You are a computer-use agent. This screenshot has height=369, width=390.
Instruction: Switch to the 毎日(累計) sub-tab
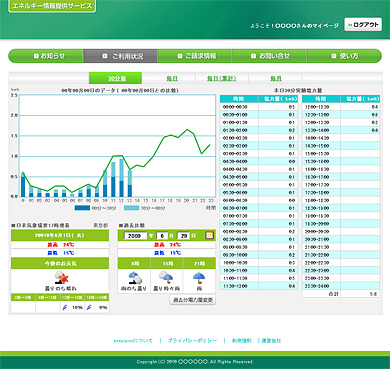(221, 78)
